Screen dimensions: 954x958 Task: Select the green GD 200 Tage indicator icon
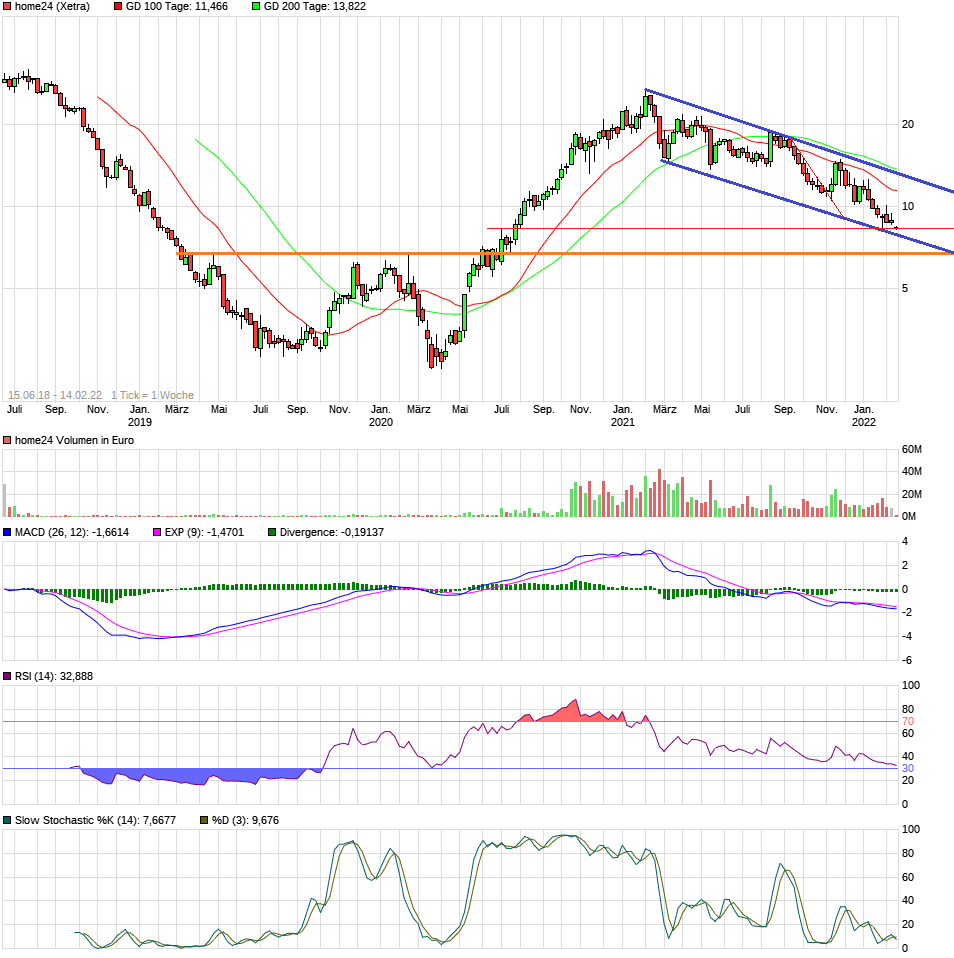[x=257, y=7]
